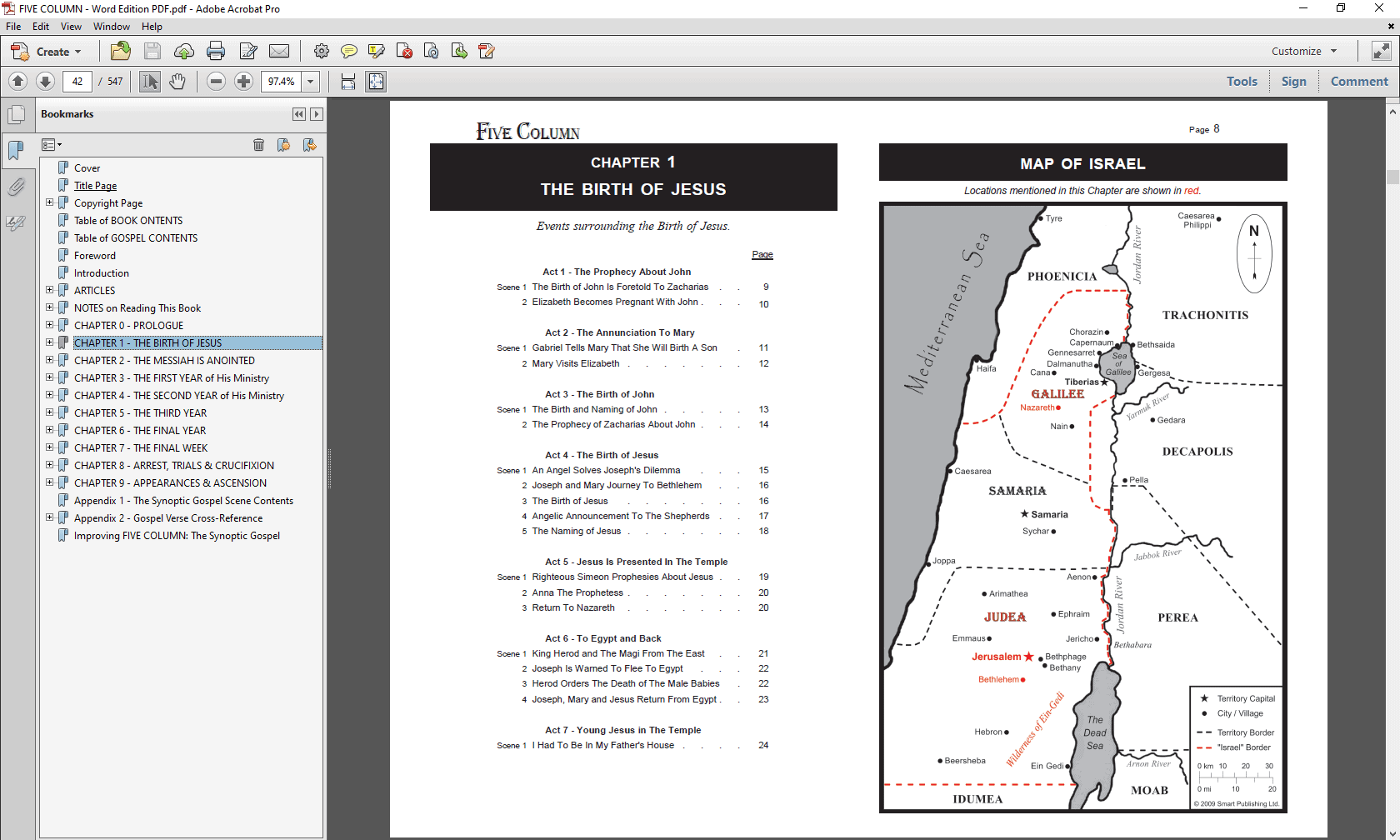Activate the Hand pan tool
Screen dimensions: 1400x840
tap(177, 82)
